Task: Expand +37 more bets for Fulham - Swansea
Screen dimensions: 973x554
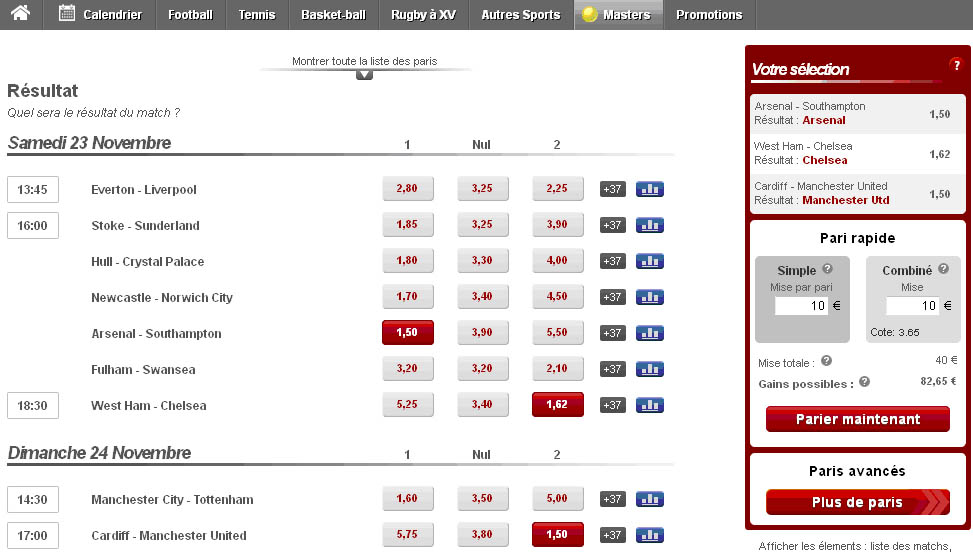Action: [612, 369]
